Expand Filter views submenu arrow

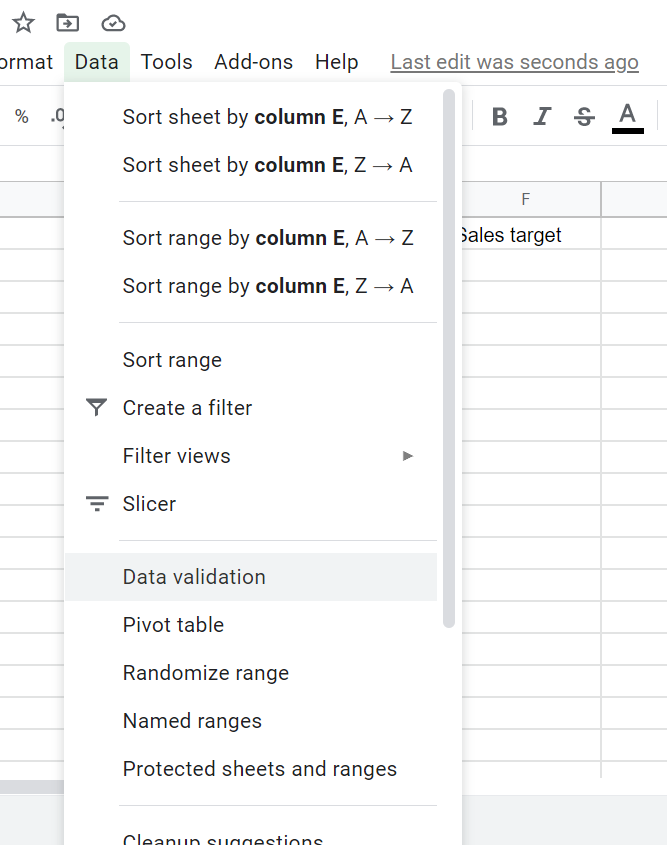407,456
